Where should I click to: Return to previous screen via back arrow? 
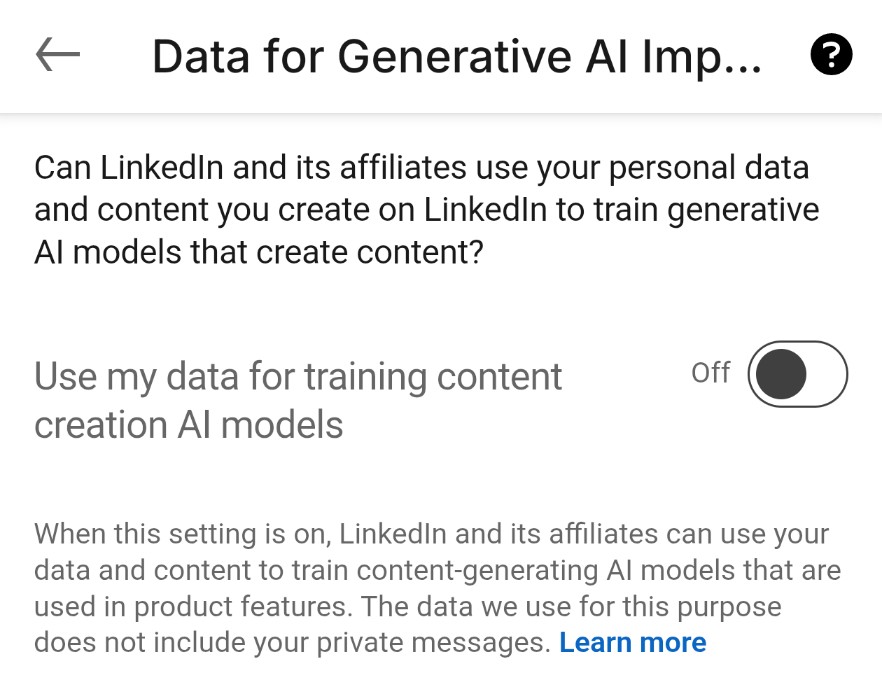pos(57,55)
